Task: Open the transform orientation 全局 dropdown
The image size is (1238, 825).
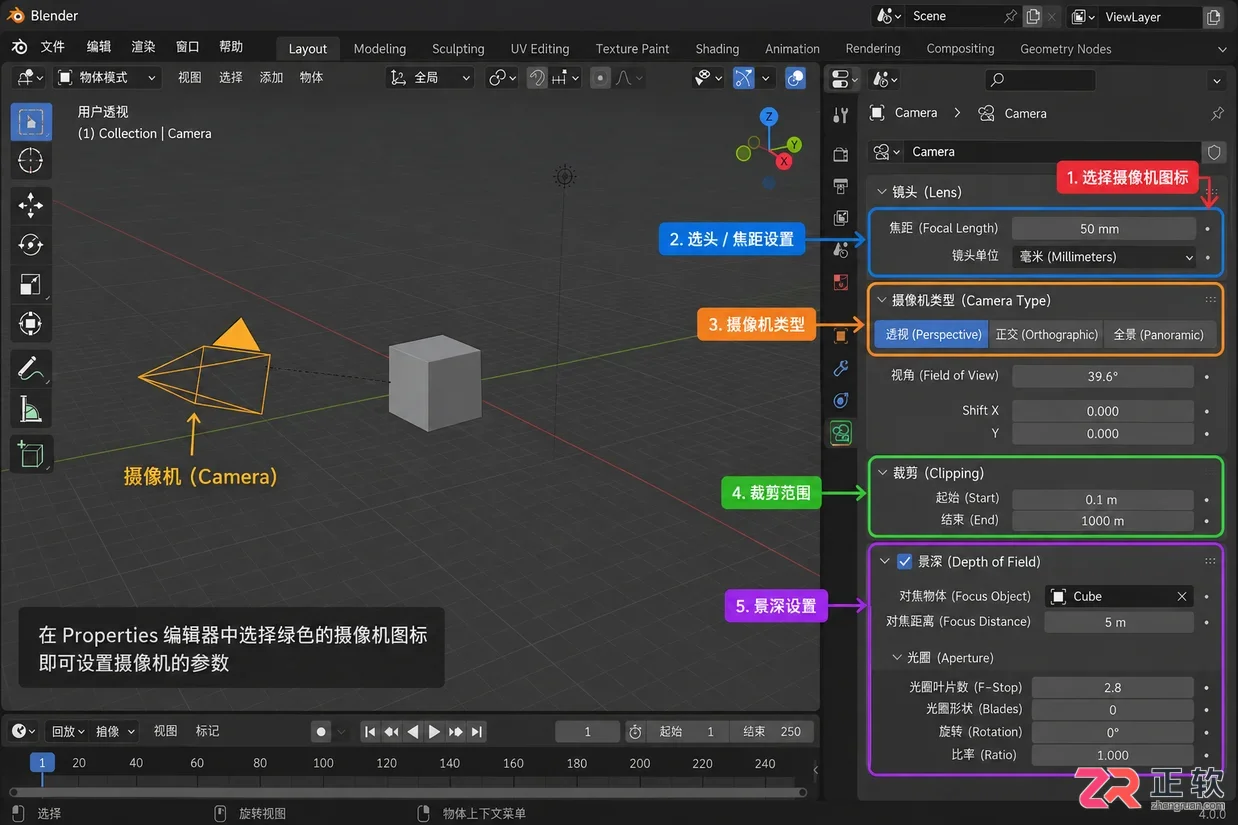Action: point(430,78)
